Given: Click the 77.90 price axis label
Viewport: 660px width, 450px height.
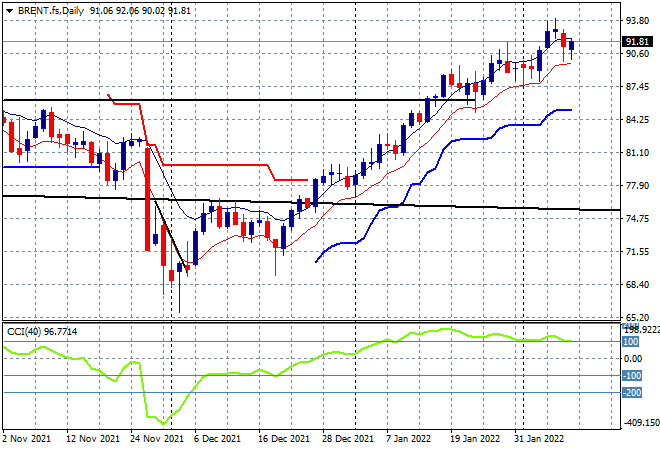Looking at the screenshot, I should (637, 186).
